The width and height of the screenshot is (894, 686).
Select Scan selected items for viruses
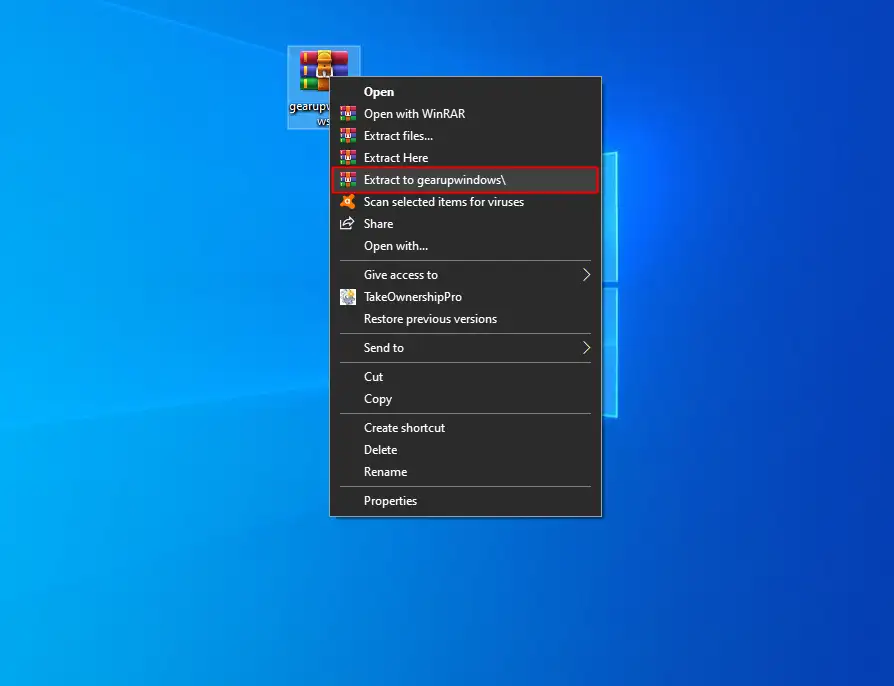point(465,202)
